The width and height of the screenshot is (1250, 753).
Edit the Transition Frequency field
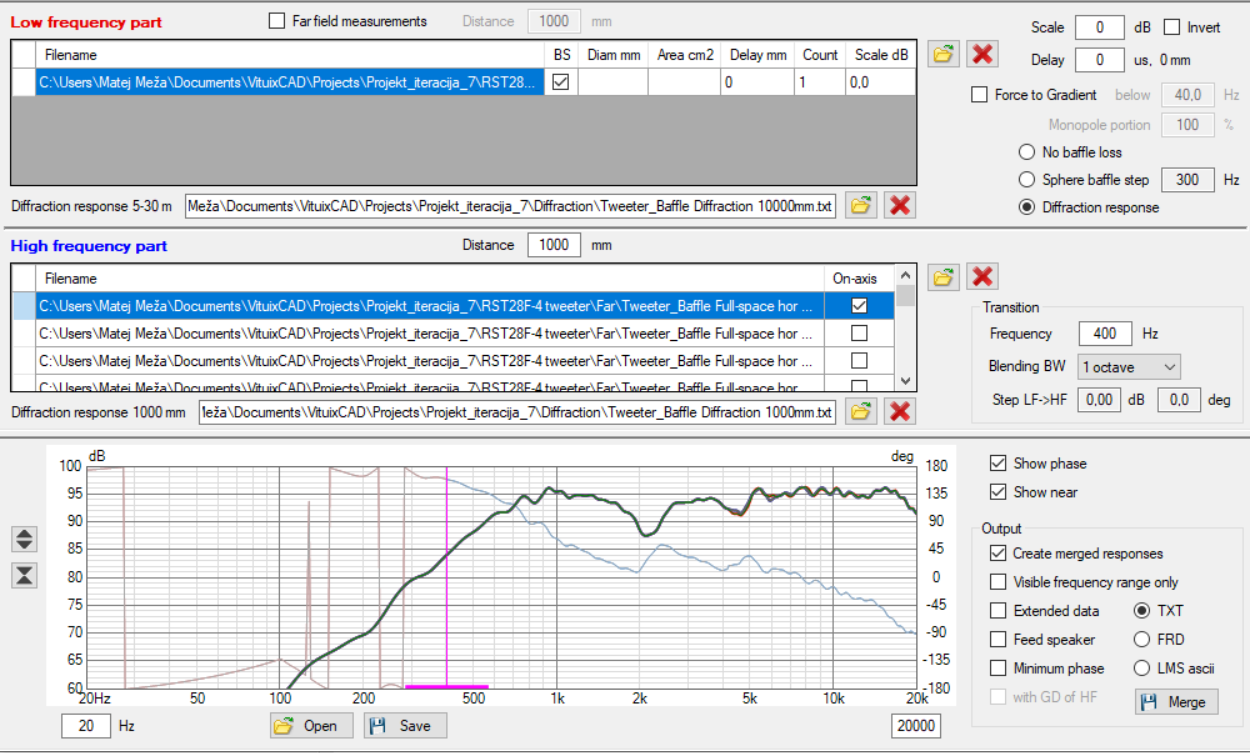[1106, 333]
